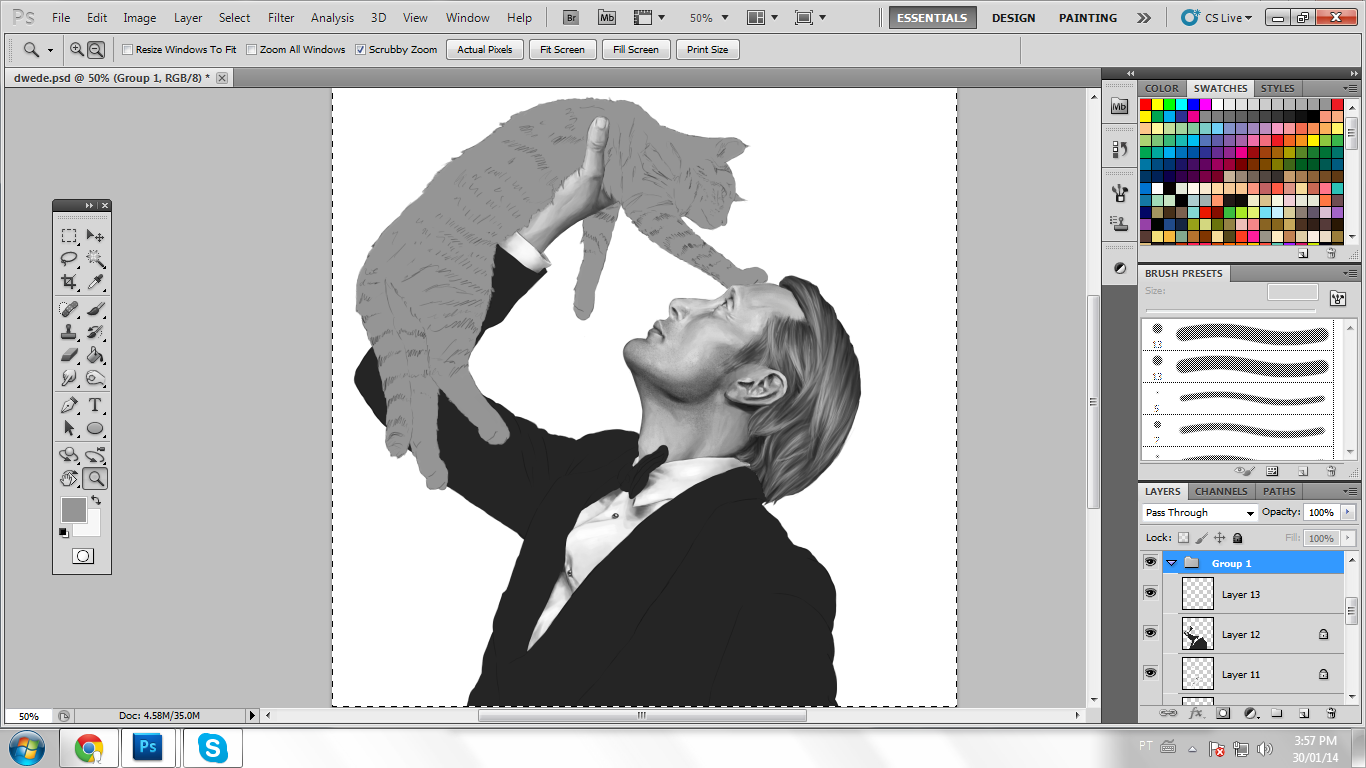
Task: Select the Ellipse shape tool
Action: [x=95, y=428]
